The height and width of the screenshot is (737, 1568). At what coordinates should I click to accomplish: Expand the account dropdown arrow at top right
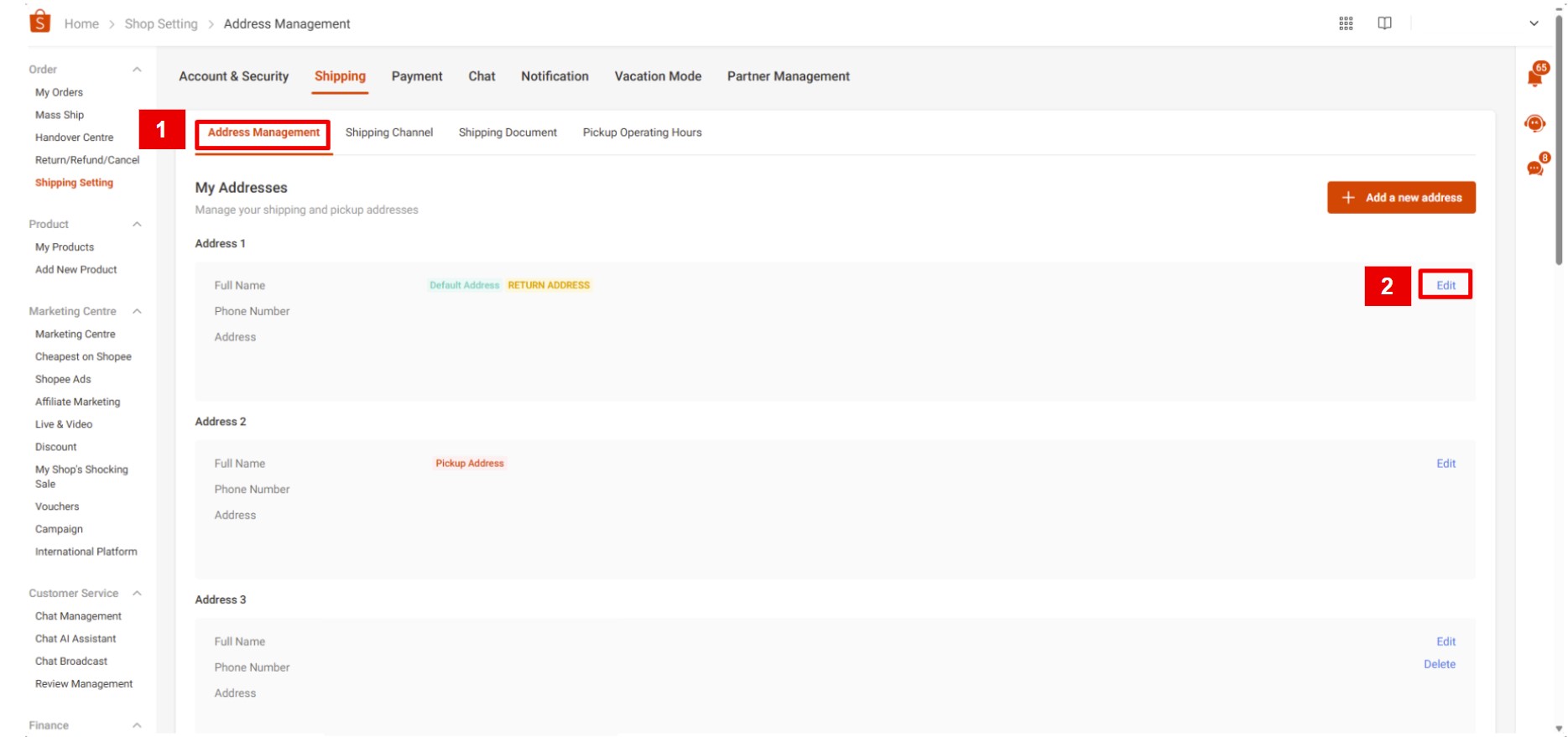[1534, 23]
